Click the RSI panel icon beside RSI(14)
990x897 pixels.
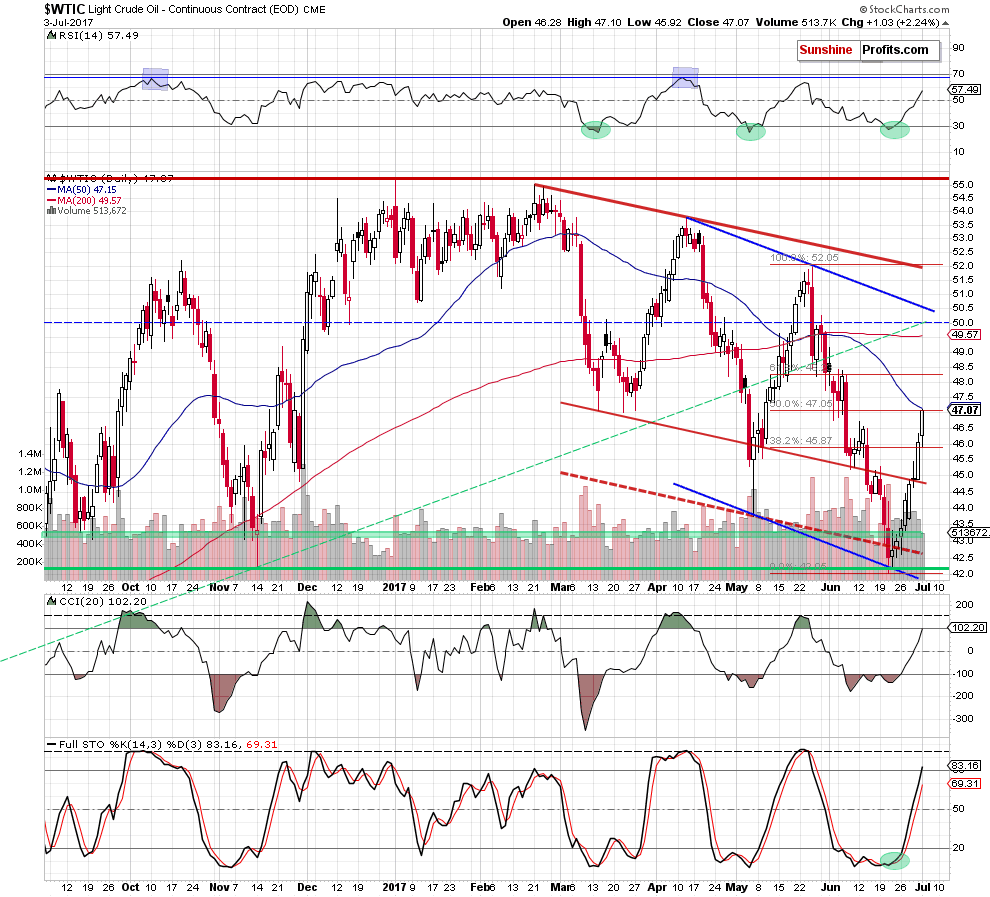click(51, 35)
